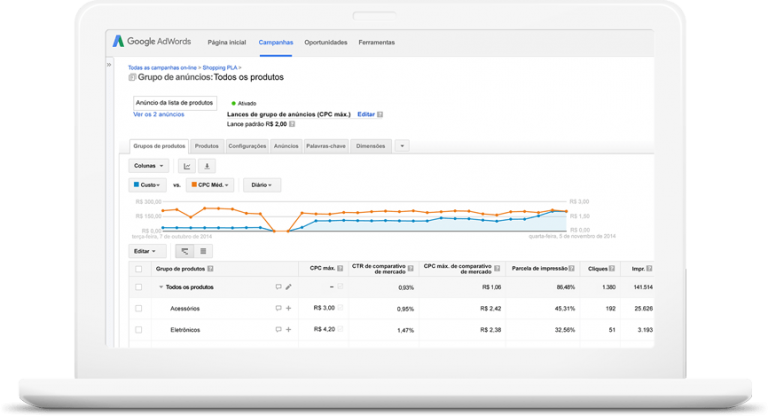The width and height of the screenshot is (768, 416).
Task: Switch to the tree hierarchy view icon
Action: pyautogui.click(x=185, y=251)
